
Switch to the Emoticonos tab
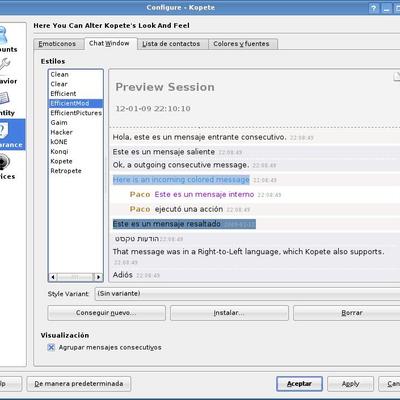58,44
